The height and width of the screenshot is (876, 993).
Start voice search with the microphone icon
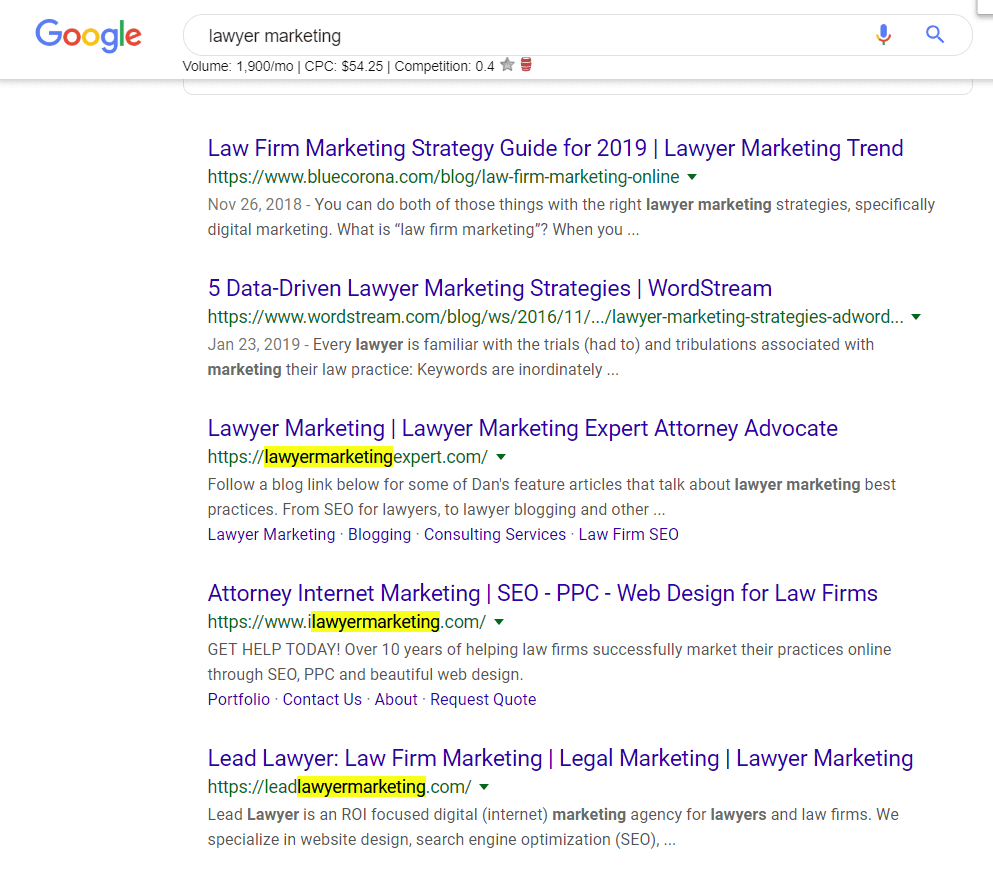(x=883, y=36)
